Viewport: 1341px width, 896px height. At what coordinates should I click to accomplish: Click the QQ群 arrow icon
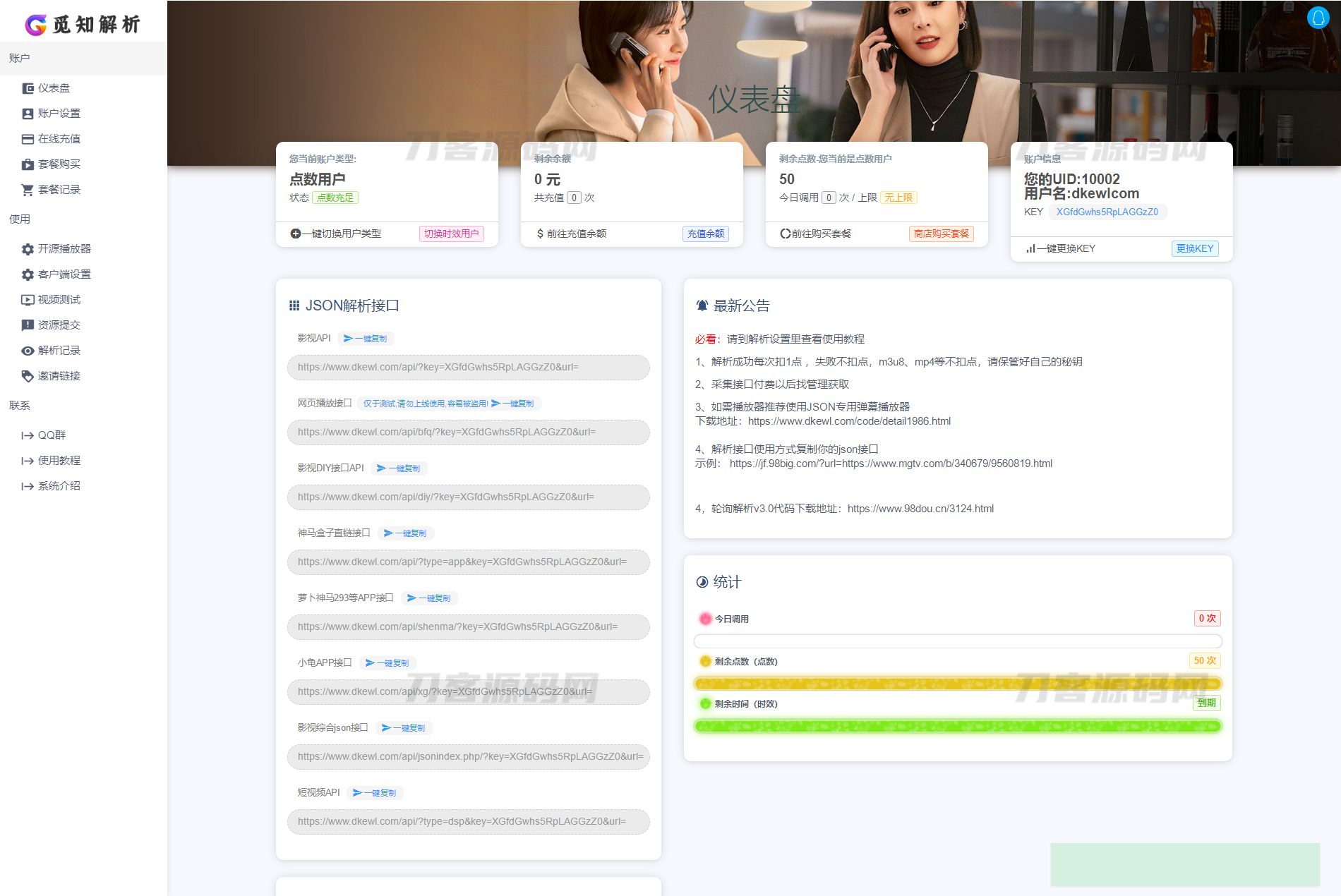[28, 435]
